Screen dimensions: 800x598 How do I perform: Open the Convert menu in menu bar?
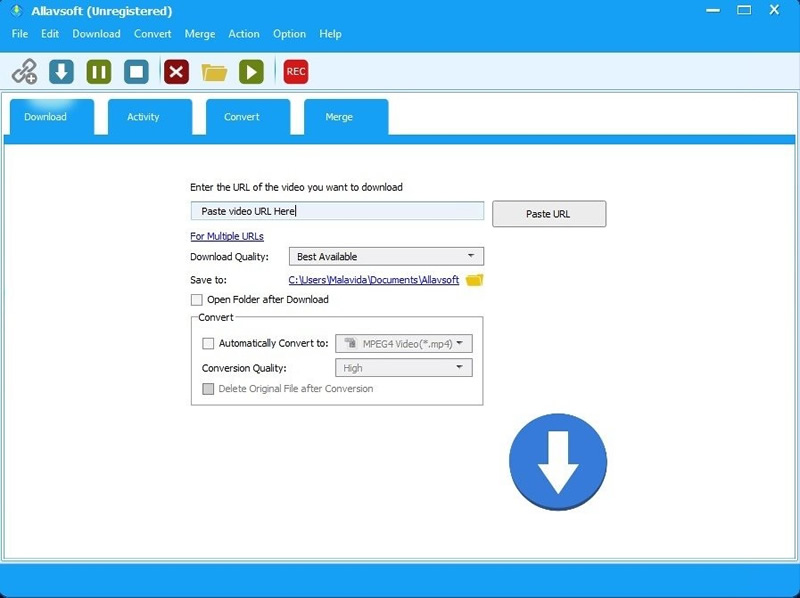(x=153, y=34)
